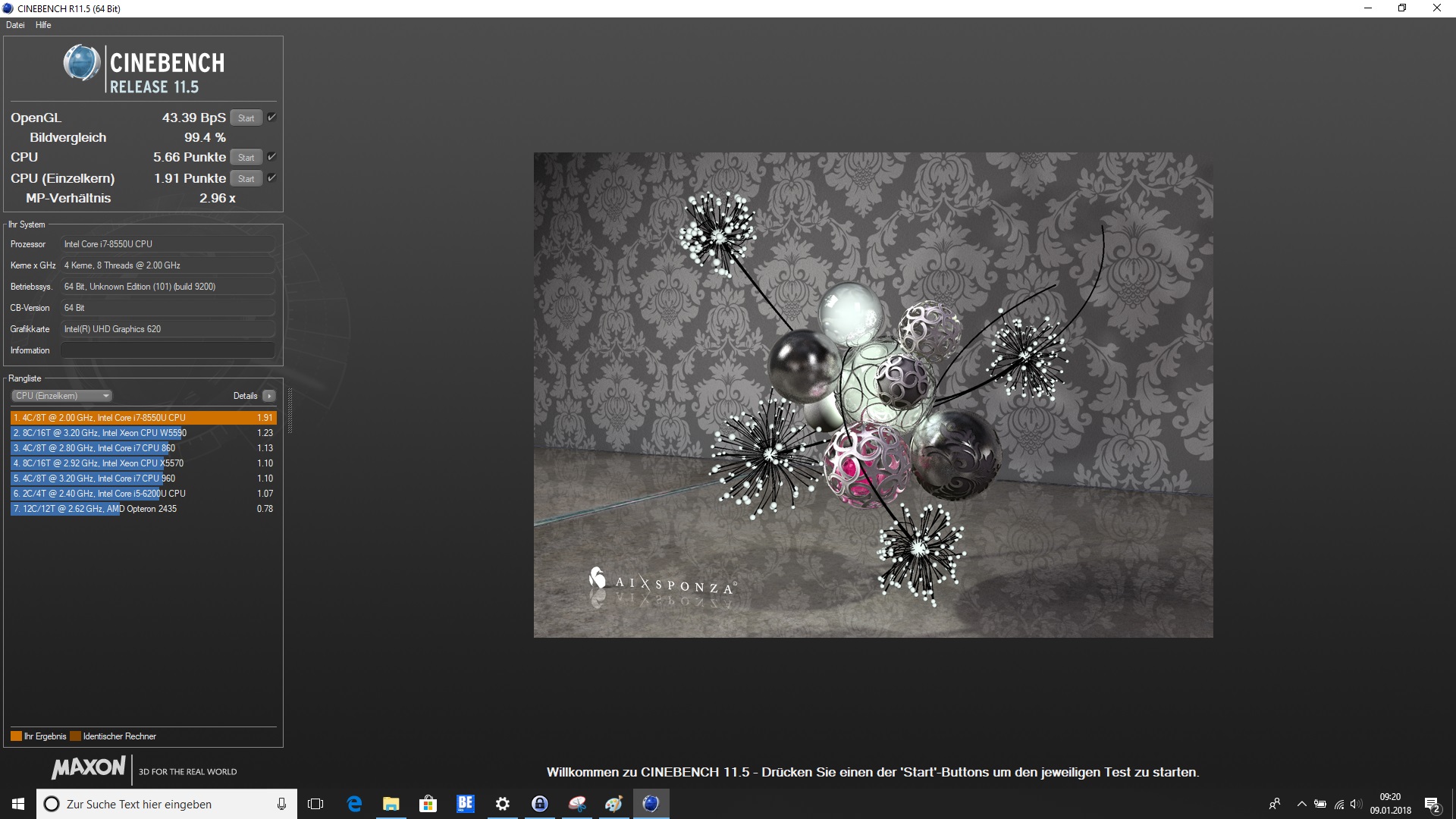The image size is (1456, 819).
Task: Open the Datei menu
Action: pos(15,25)
